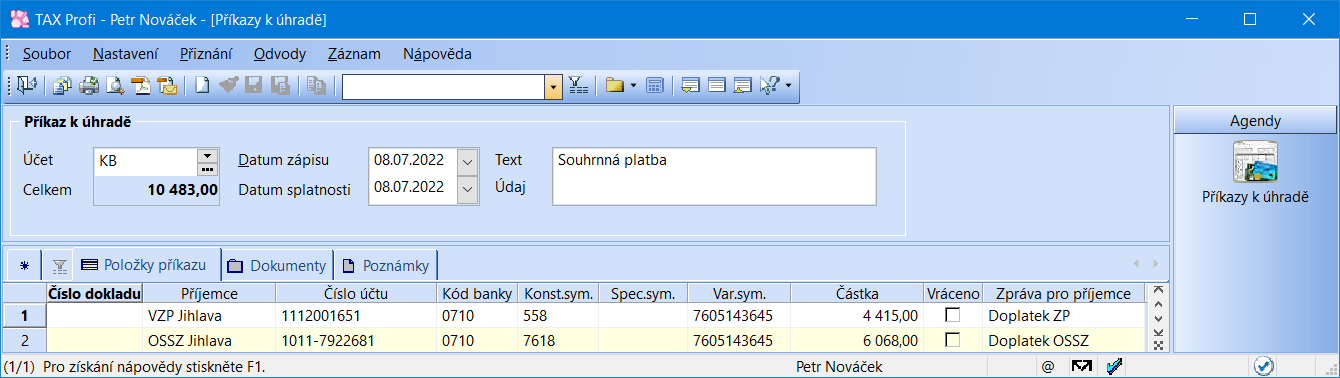Select the constant symbol cell '7618'

pyautogui.click(x=557, y=340)
